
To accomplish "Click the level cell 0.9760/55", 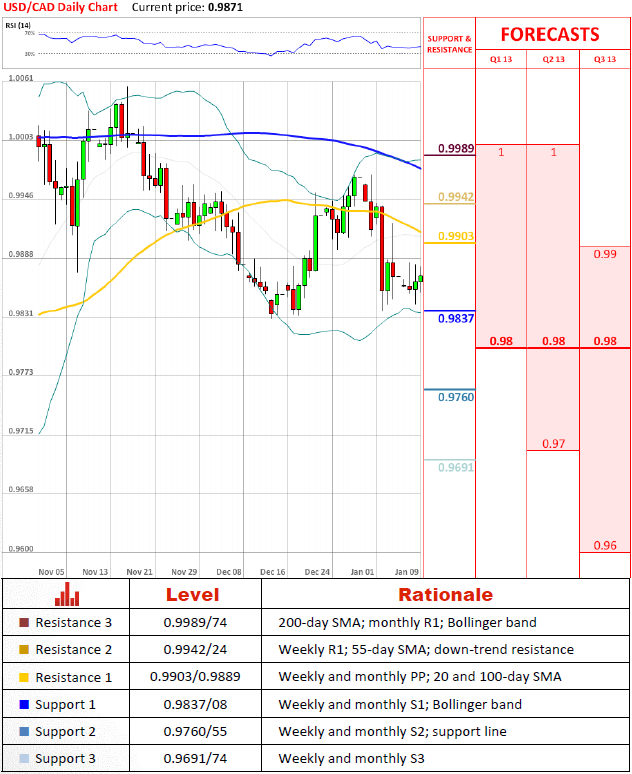I will point(195,732).
